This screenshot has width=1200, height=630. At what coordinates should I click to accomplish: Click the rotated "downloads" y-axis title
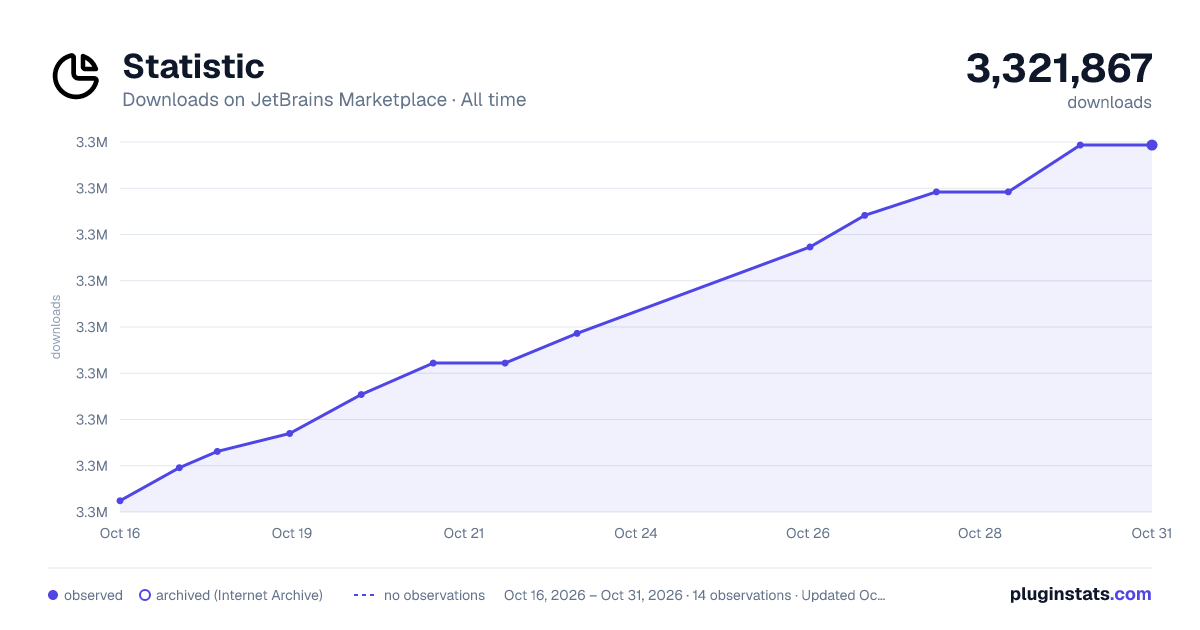pos(56,327)
